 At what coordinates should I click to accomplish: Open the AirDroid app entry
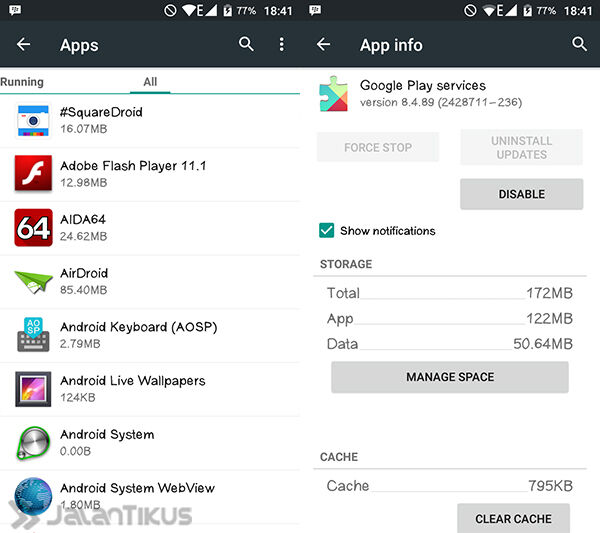coord(150,282)
